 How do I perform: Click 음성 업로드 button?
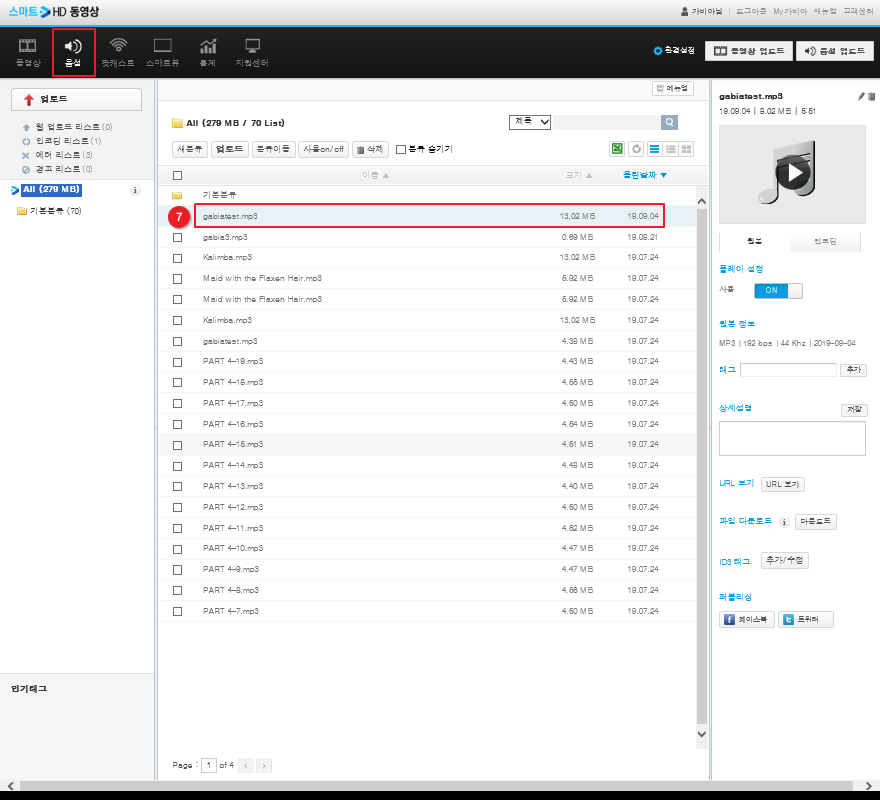(835, 51)
